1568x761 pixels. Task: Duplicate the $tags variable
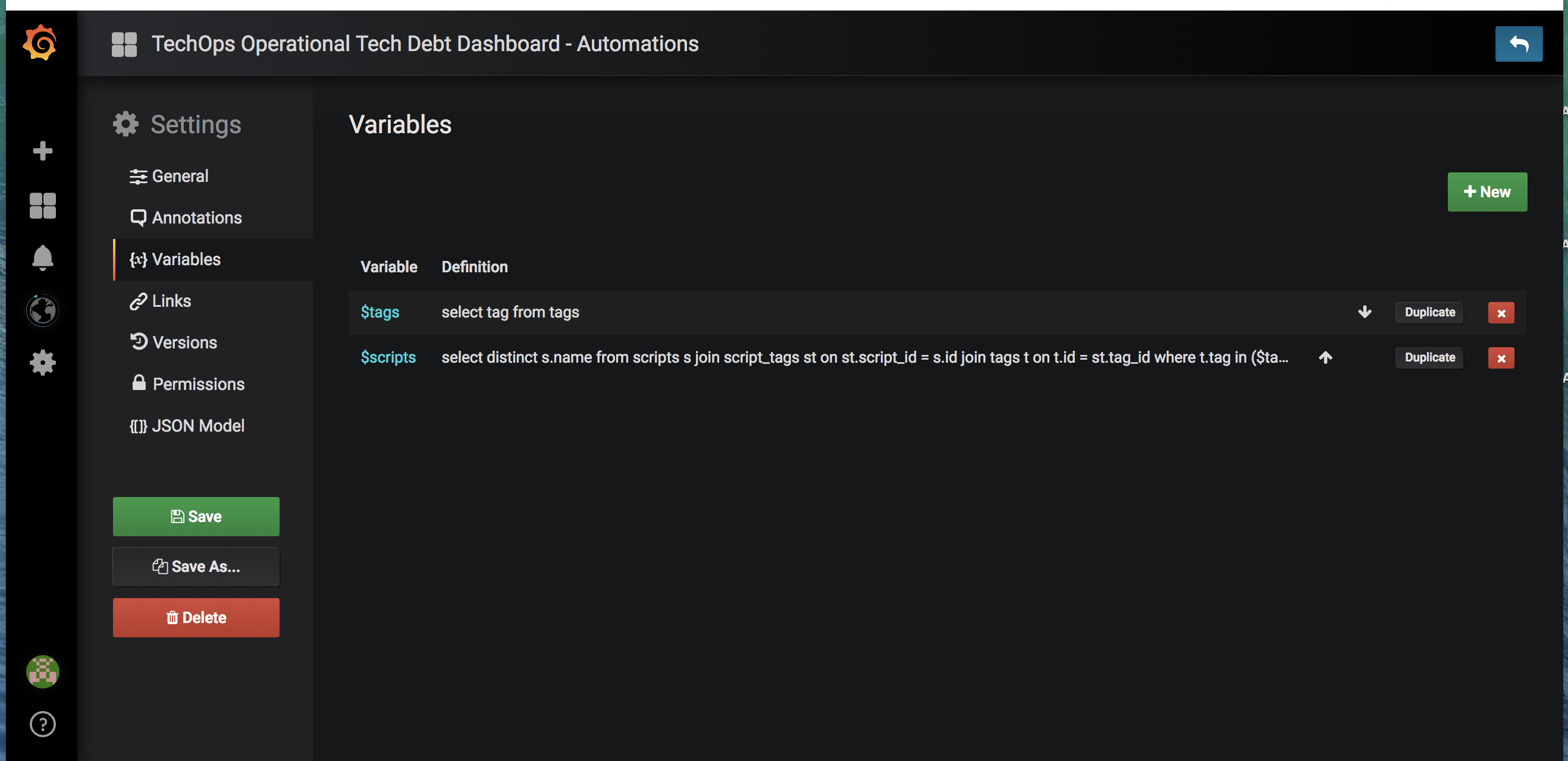coord(1429,312)
